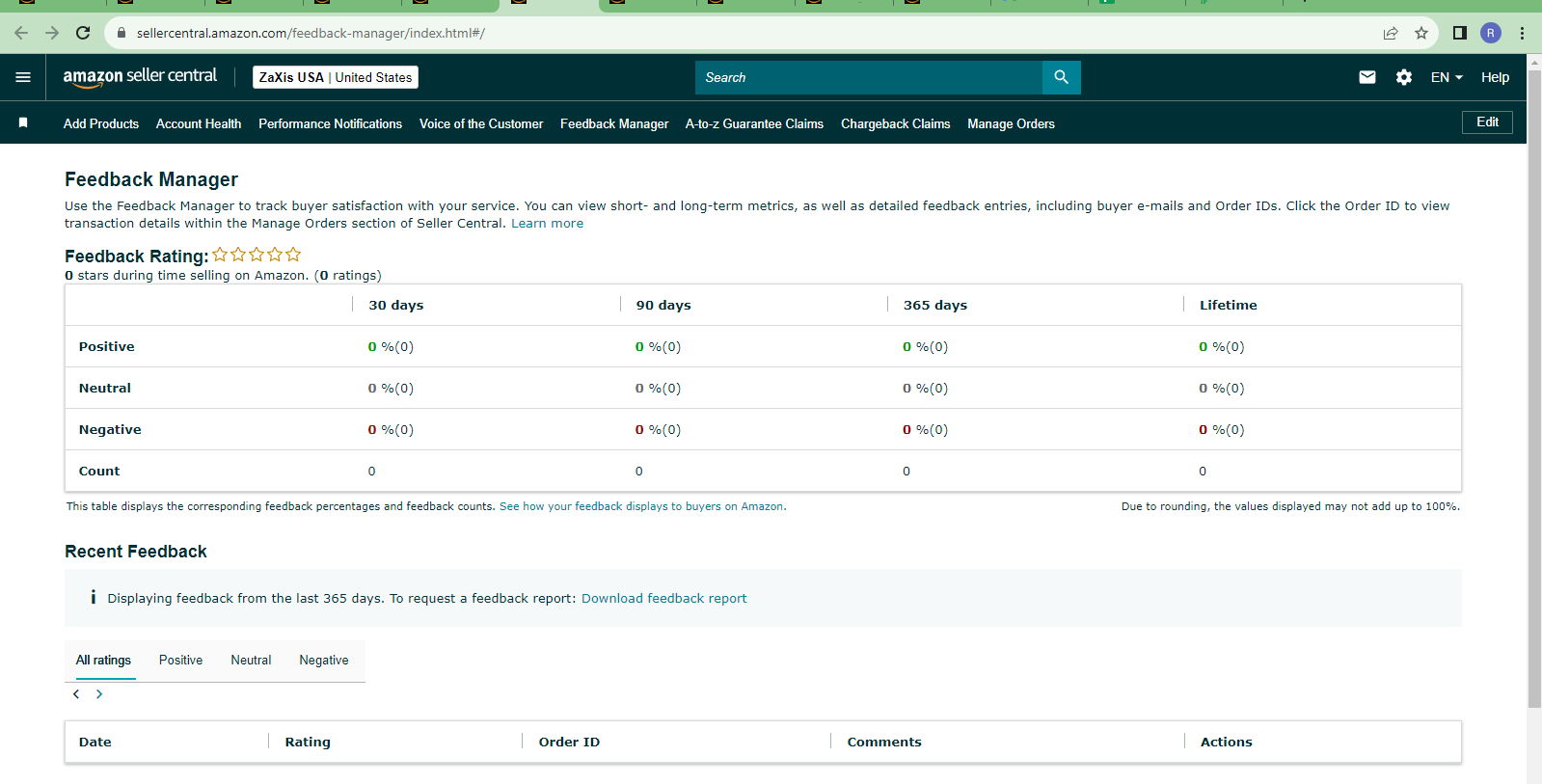Click the Rating column header

[308, 742]
